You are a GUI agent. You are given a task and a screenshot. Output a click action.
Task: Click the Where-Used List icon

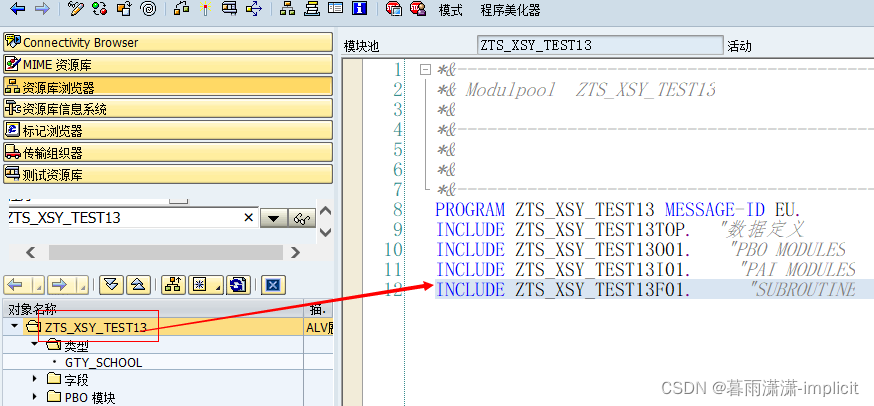click(x=254, y=9)
